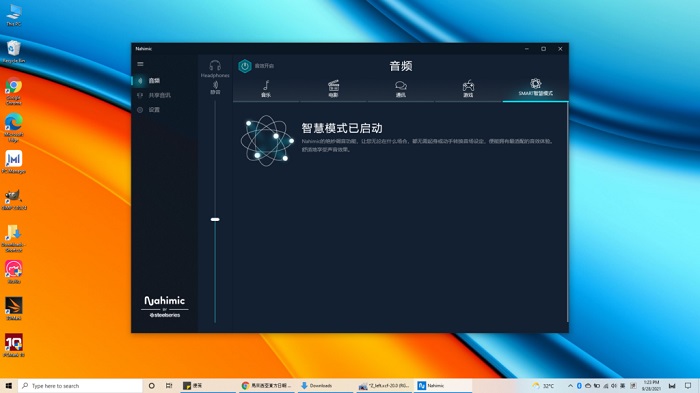Click the volume slider handle
Image resolution: width=700 pixels, height=393 pixels.
[x=215, y=219]
